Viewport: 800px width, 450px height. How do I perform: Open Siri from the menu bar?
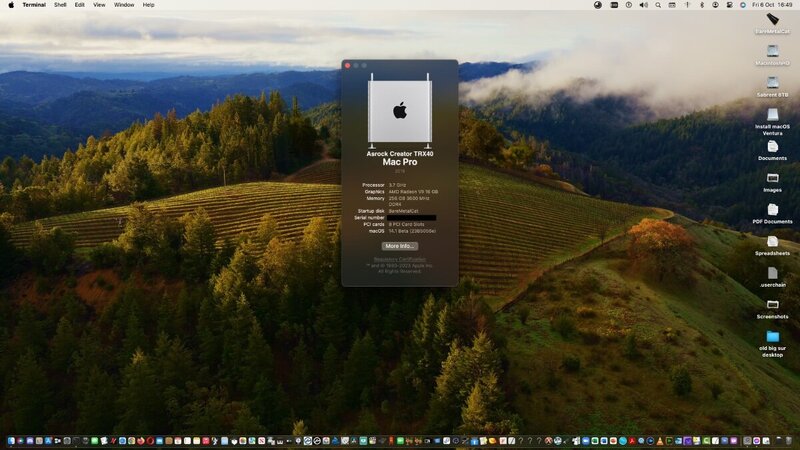[743, 5]
